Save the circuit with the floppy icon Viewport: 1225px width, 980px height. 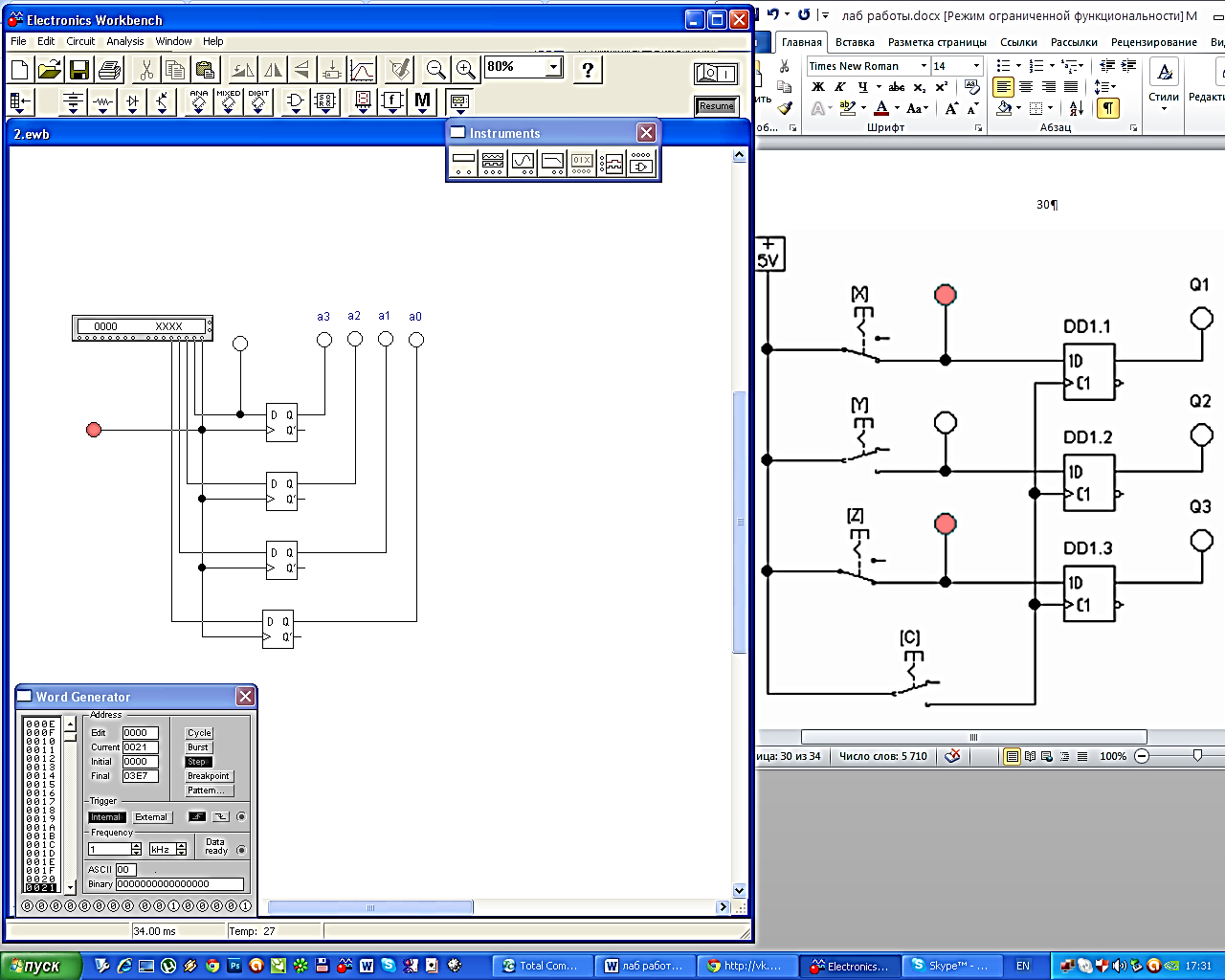[x=78, y=69]
